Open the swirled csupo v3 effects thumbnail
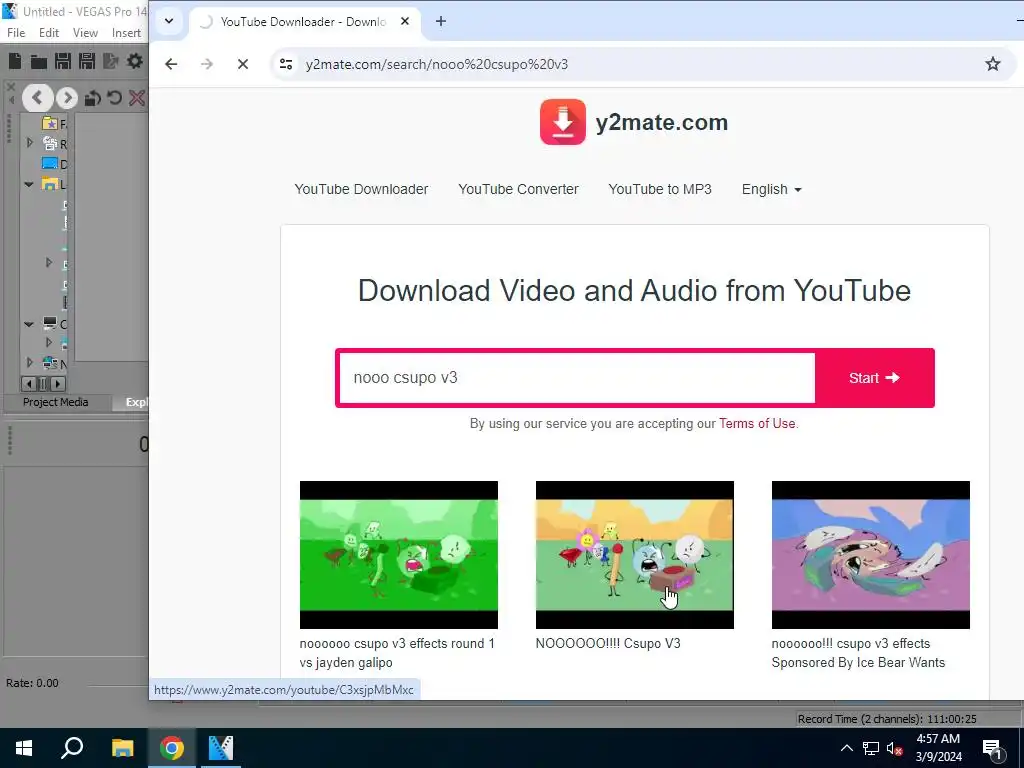The height and width of the screenshot is (768, 1024). tap(871, 555)
